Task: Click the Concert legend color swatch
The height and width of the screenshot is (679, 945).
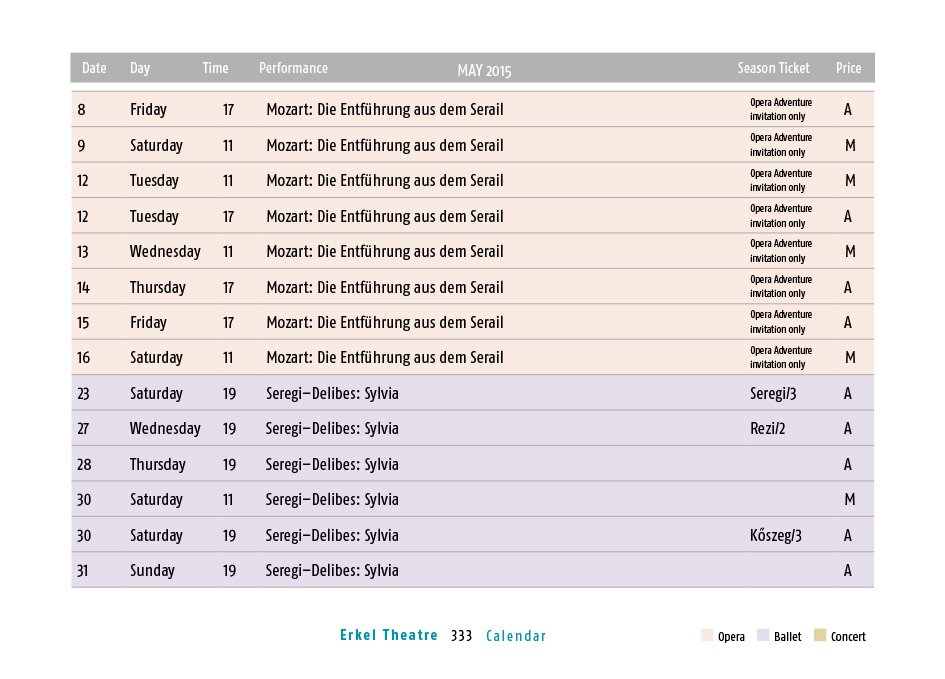Action: 820,636
